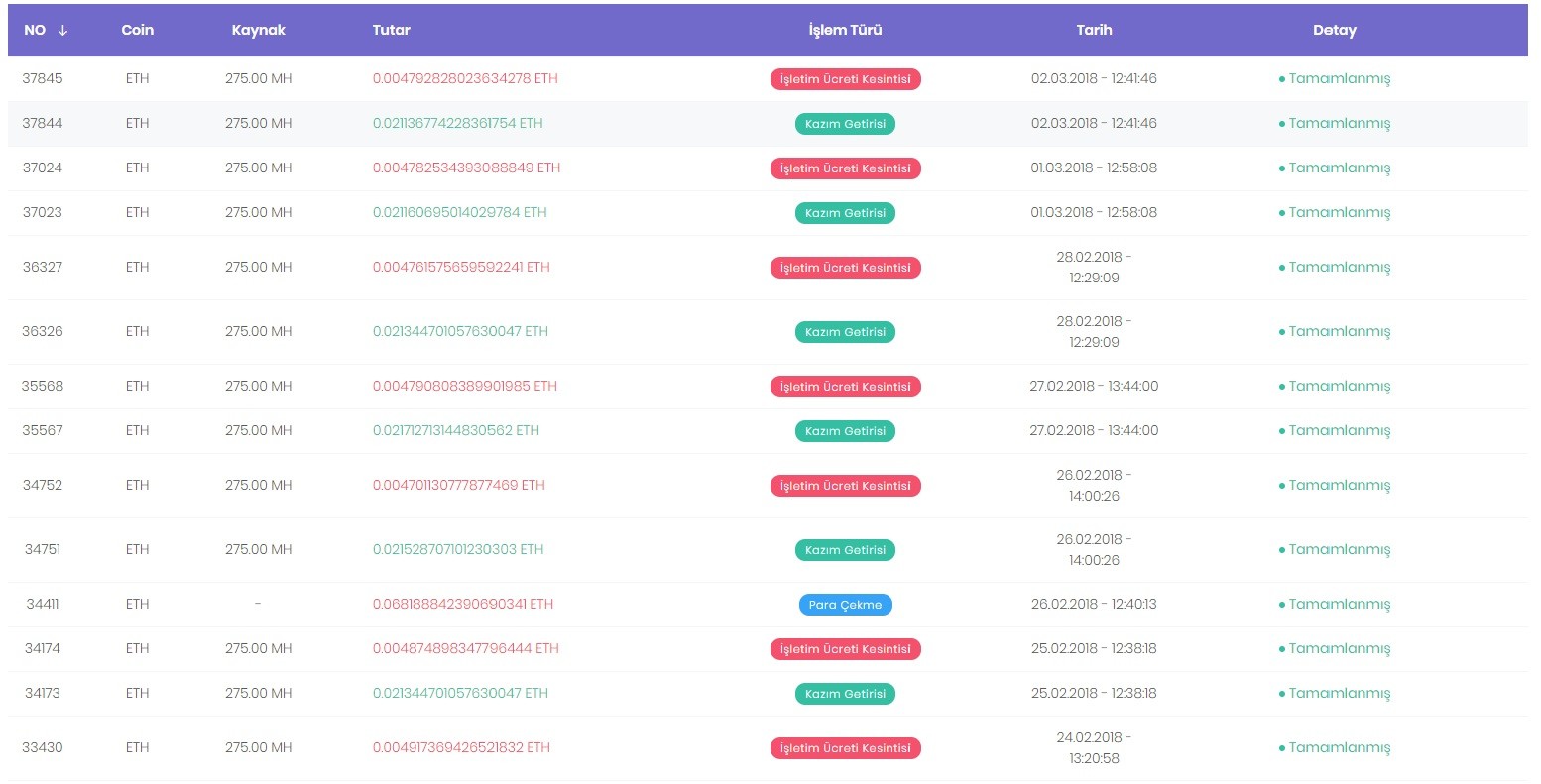Sort by the Tutar column header

click(392, 30)
